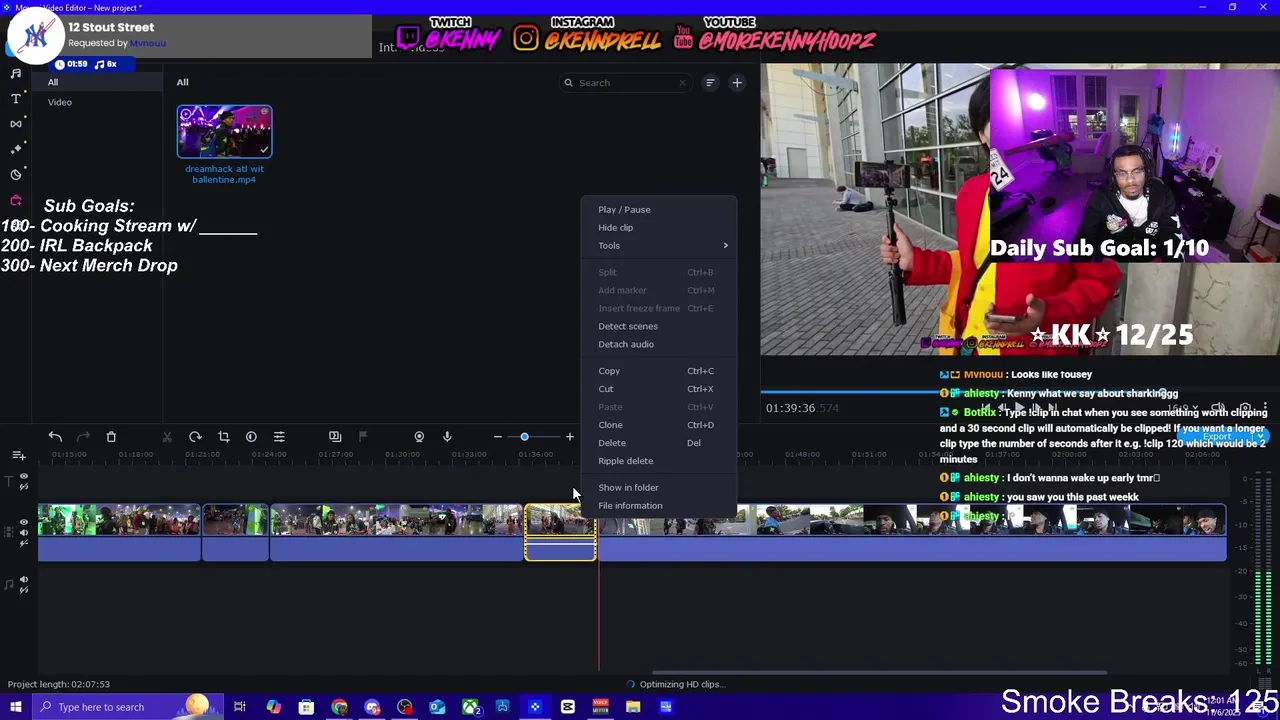Open File Explorer from taskbar
Screen dimensions: 1280x720
(x=633, y=707)
